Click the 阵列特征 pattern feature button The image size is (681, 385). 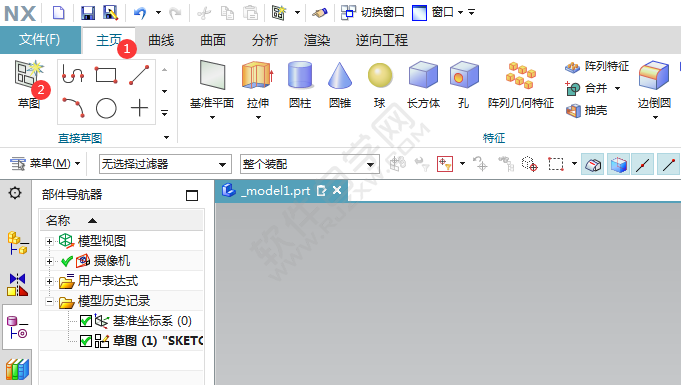point(597,66)
